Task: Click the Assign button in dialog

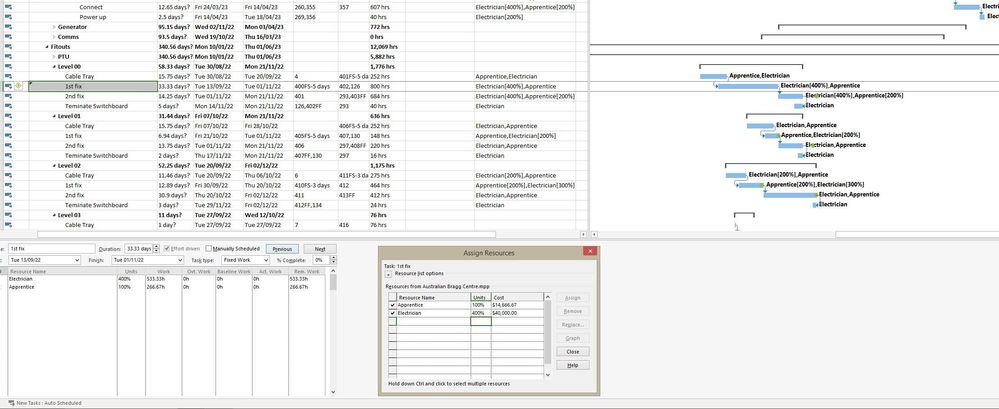Action: click(x=573, y=298)
